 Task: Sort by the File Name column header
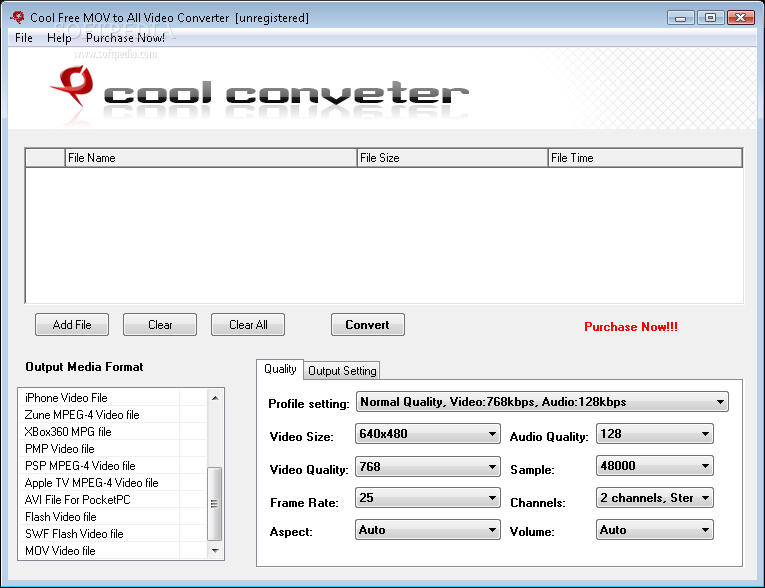[x=211, y=158]
